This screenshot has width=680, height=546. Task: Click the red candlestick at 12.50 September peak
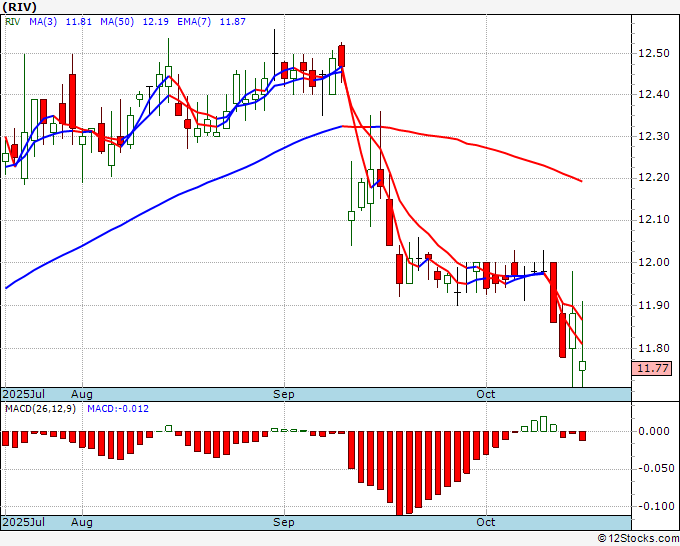tap(342, 56)
